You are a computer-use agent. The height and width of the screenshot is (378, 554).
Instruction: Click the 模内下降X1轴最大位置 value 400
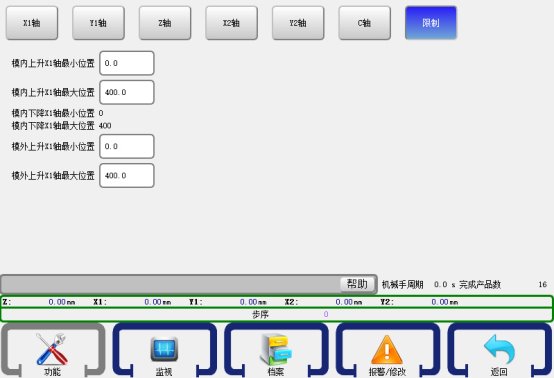pos(105,126)
